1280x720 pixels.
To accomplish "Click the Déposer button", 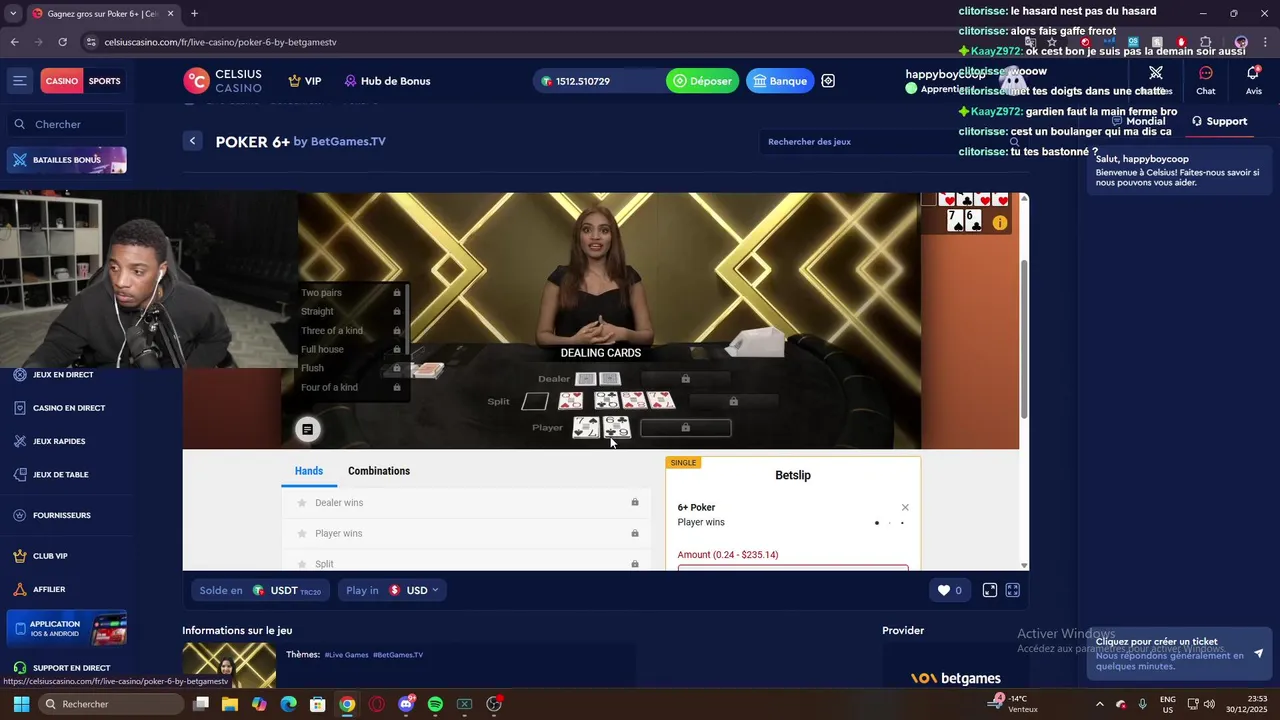I will tap(703, 81).
